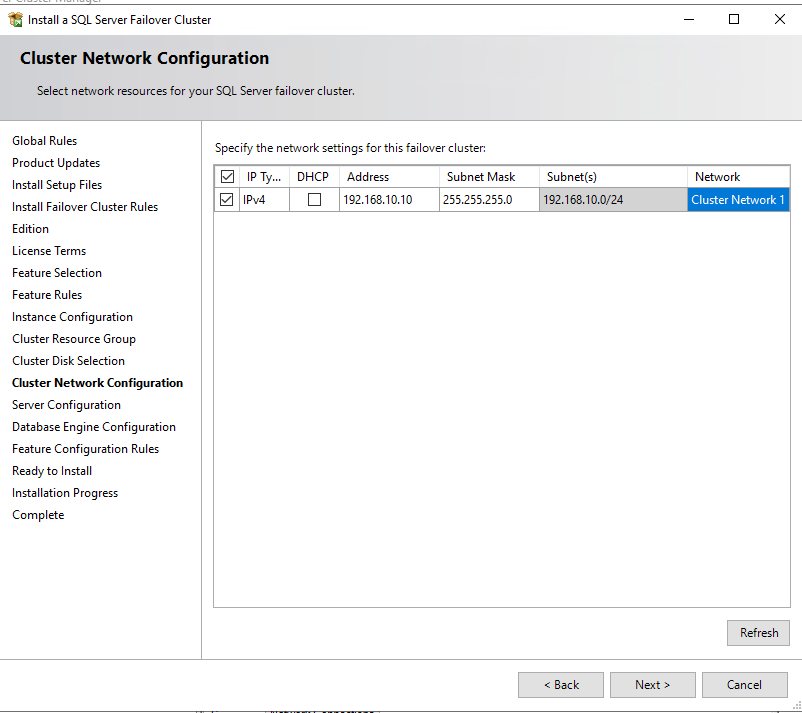802x713 pixels.
Task: Cancel the failover cluster installation
Action: pos(745,685)
